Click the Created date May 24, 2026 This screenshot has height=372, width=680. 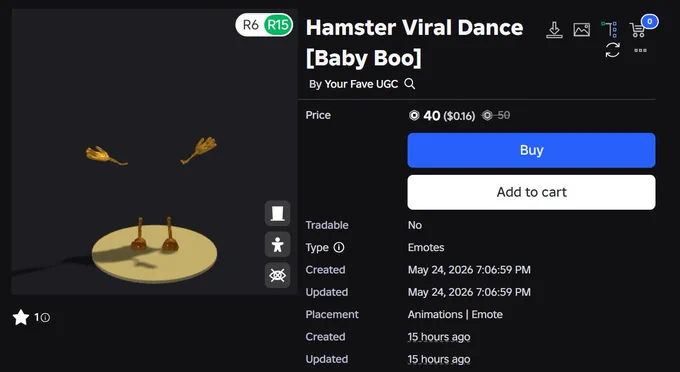[469, 270]
